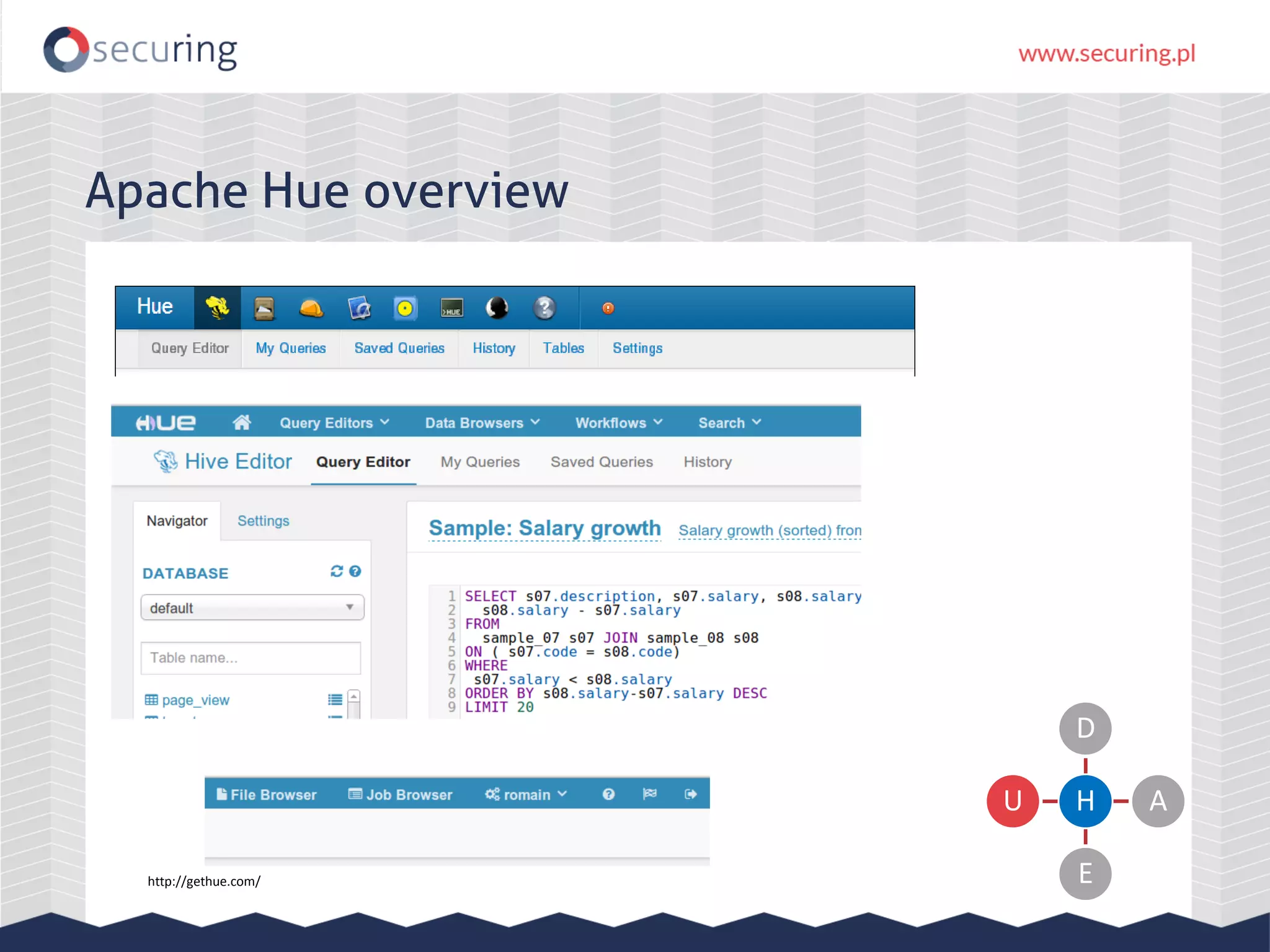
Task: Click the gray D circle
Action: [x=1085, y=728]
